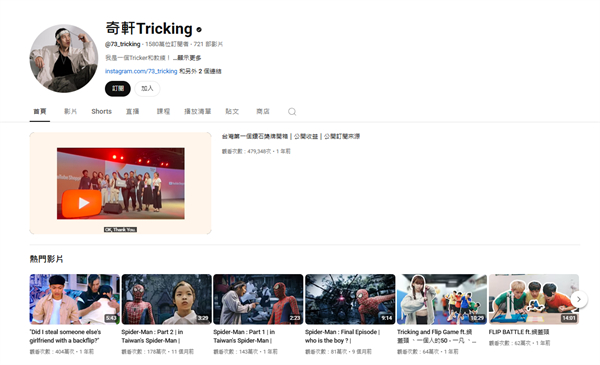Open the Spider-Man Part 1 video thumbnail
Viewport: 600px width, 365px height.
pyautogui.click(x=258, y=299)
